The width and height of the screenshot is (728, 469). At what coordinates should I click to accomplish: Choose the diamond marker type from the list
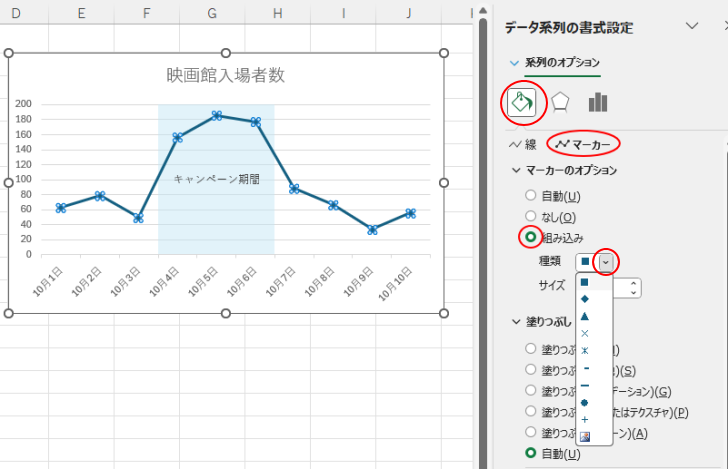[584, 299]
